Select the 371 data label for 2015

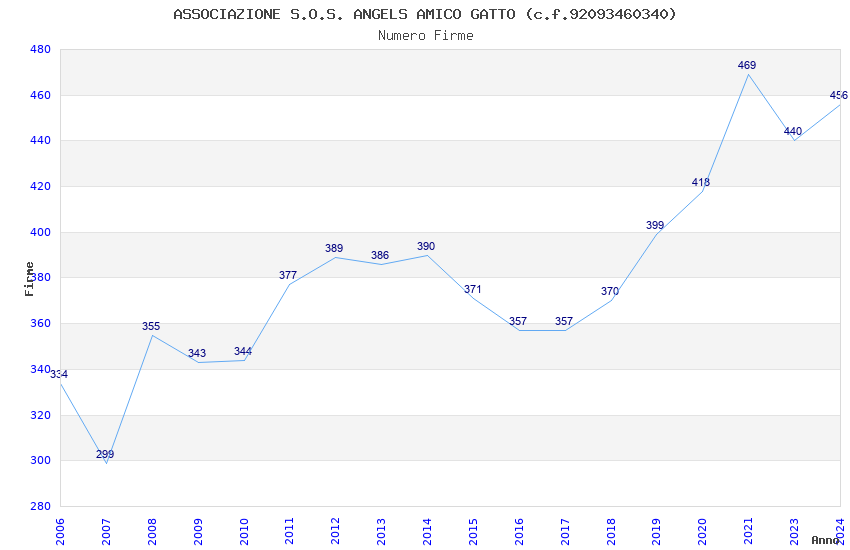click(472, 289)
